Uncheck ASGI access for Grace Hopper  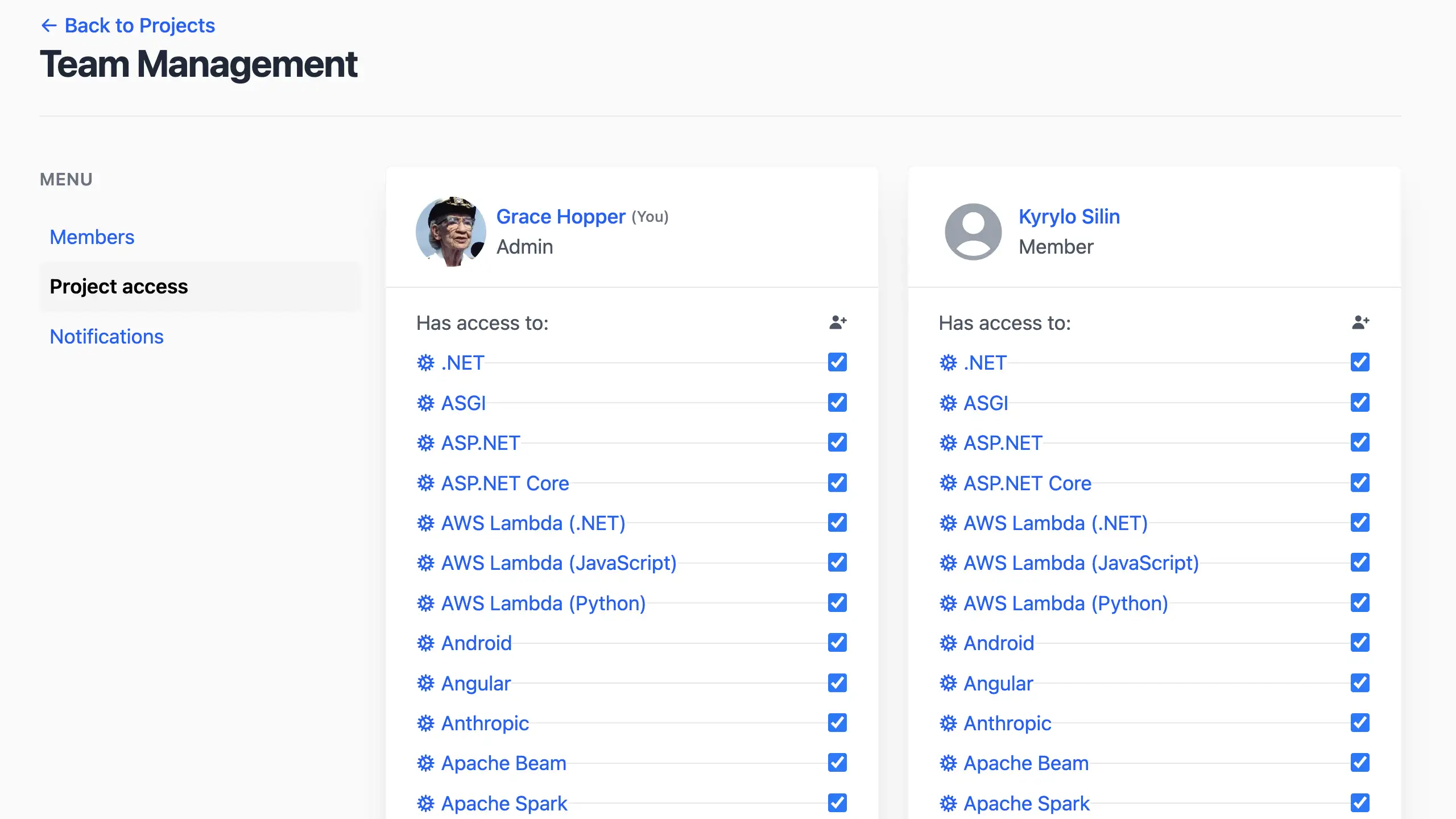(x=837, y=402)
